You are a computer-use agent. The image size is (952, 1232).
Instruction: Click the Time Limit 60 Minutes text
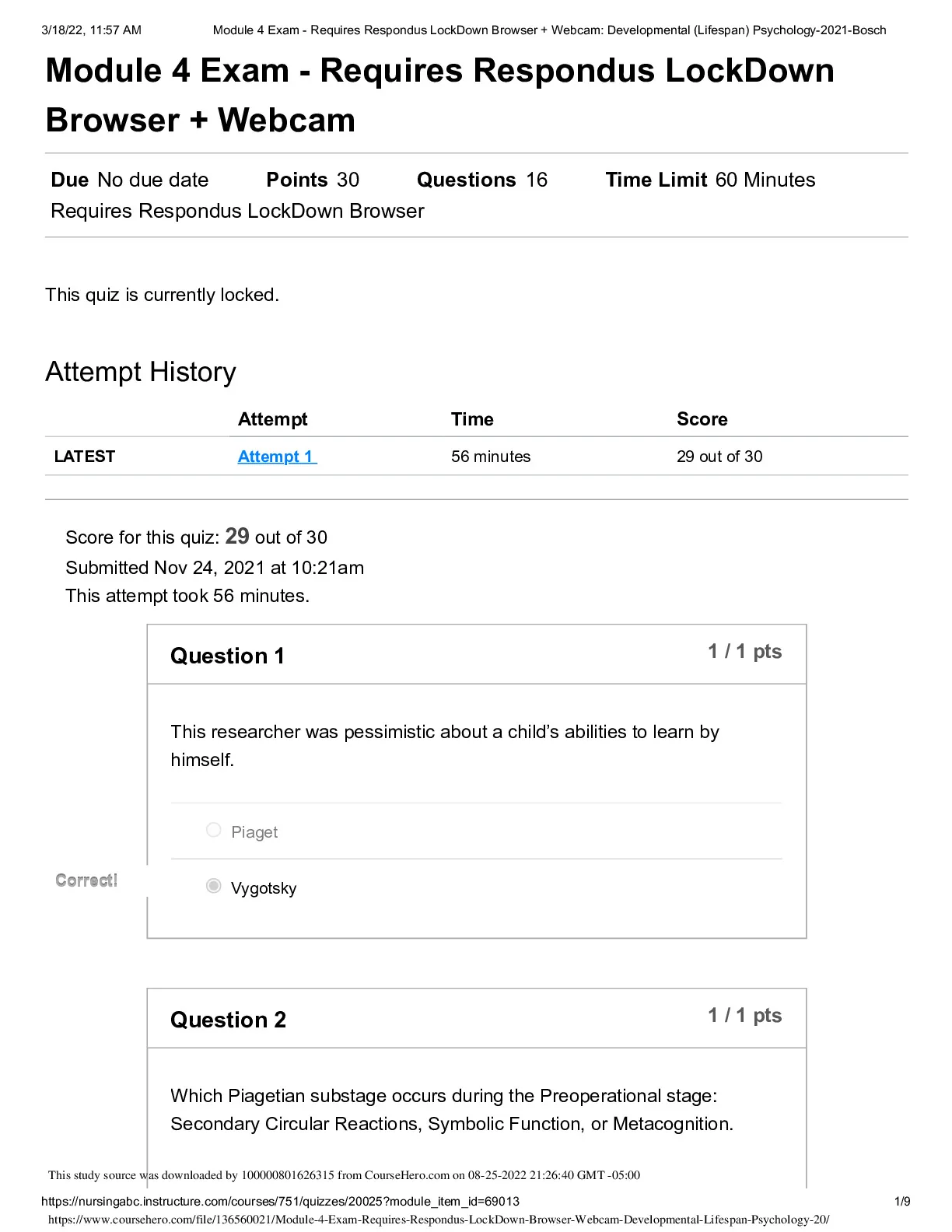coord(710,180)
